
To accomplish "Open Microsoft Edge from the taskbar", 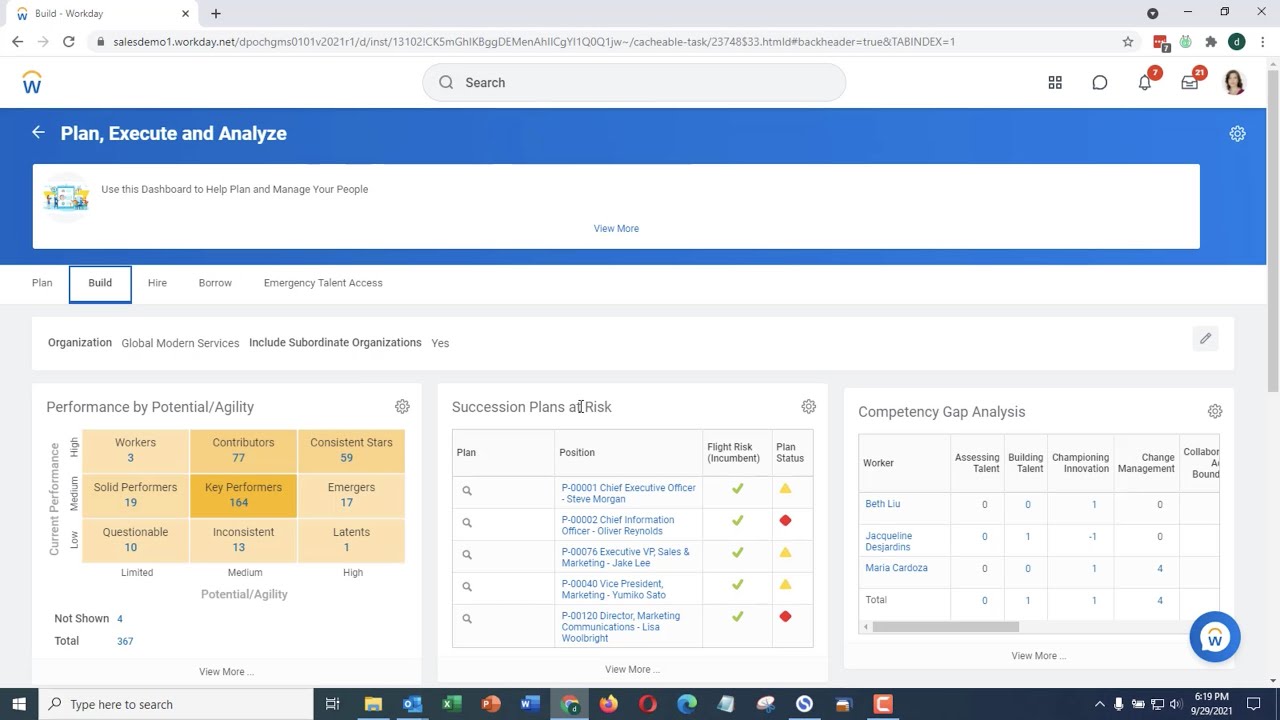I will click(x=687, y=704).
